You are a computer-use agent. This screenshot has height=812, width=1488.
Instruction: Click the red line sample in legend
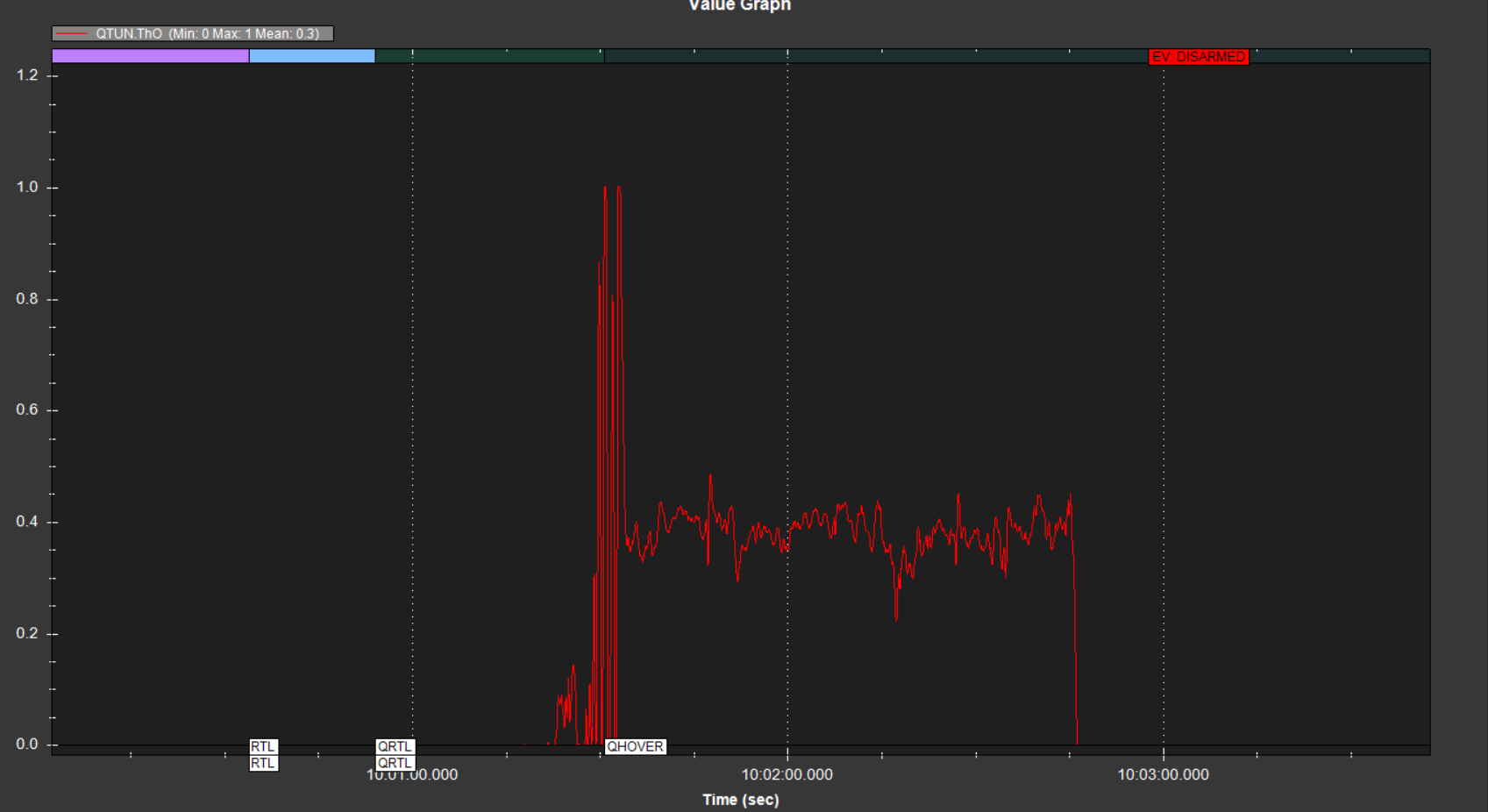coord(72,34)
